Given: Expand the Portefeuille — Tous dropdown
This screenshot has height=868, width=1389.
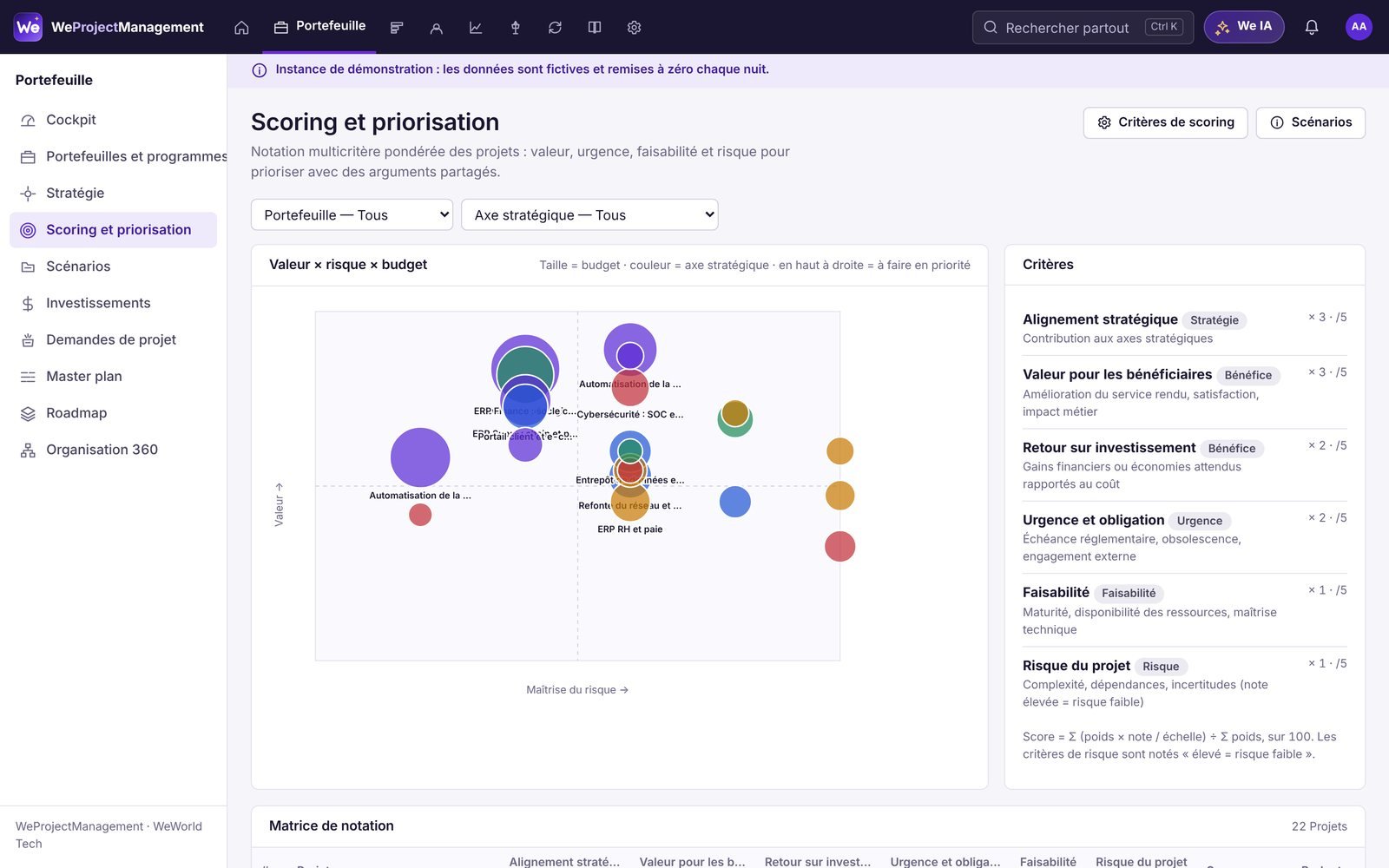Looking at the screenshot, I should click(352, 214).
